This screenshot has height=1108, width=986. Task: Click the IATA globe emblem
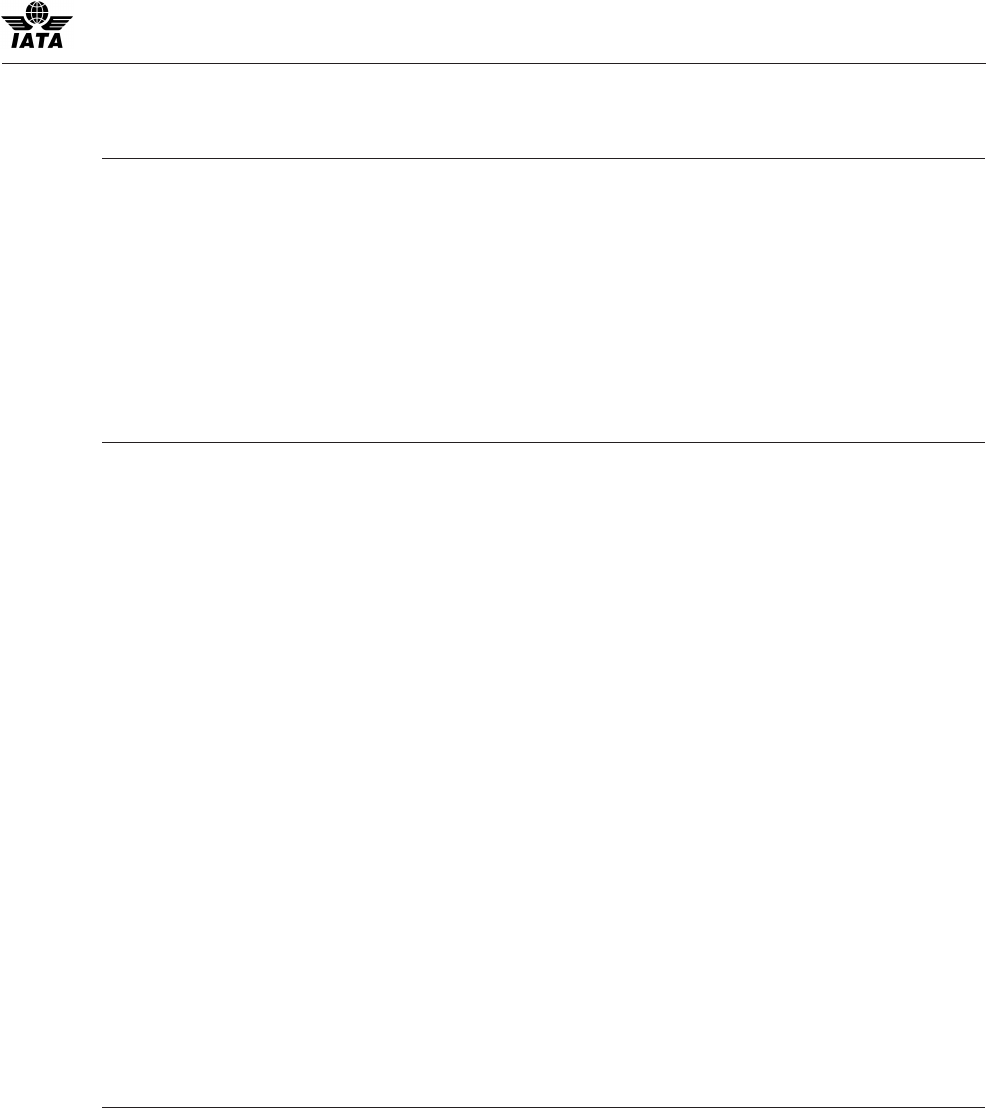pos(37,11)
